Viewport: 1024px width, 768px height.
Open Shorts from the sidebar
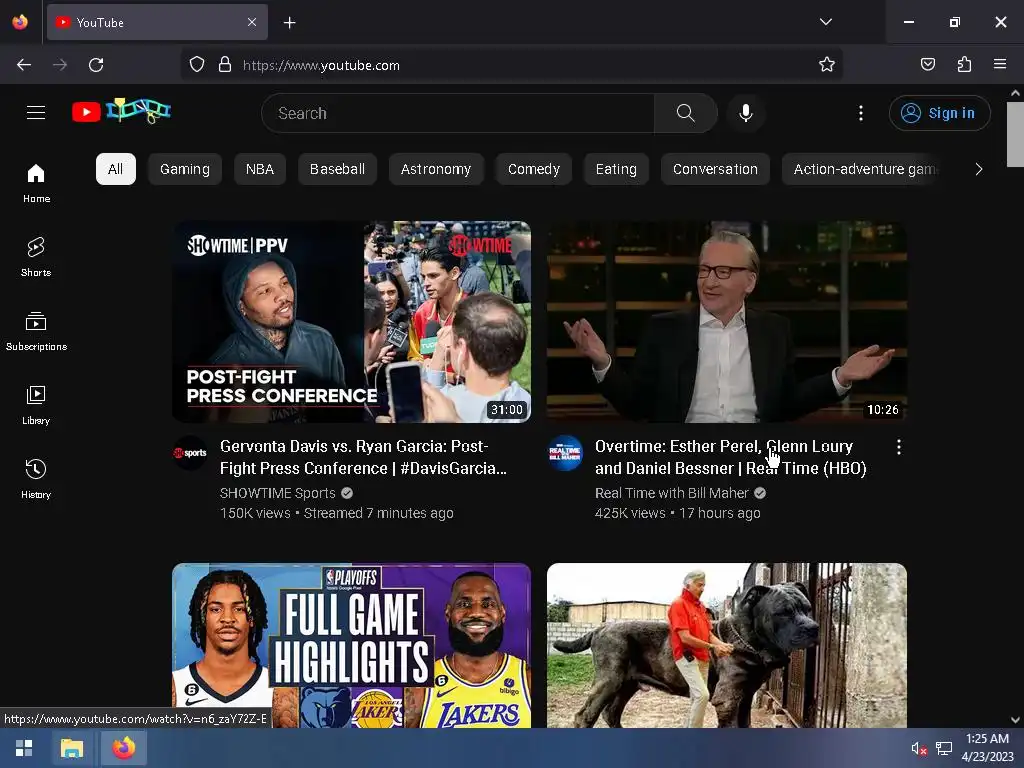point(36,257)
